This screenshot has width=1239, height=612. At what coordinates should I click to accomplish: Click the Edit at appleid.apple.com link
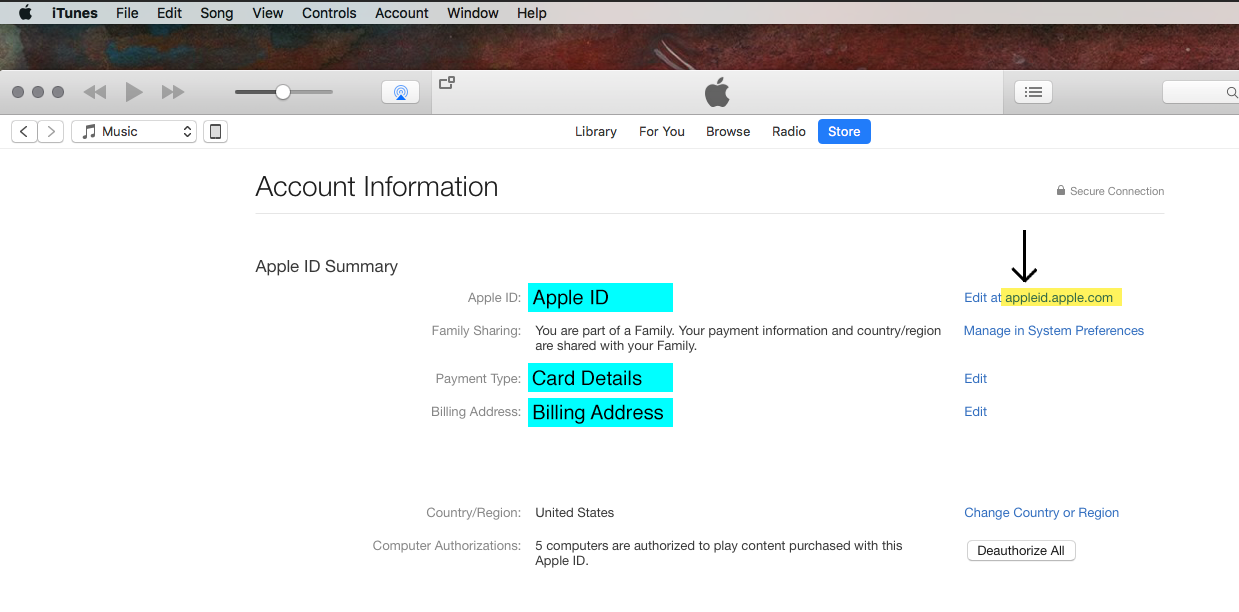[1038, 297]
